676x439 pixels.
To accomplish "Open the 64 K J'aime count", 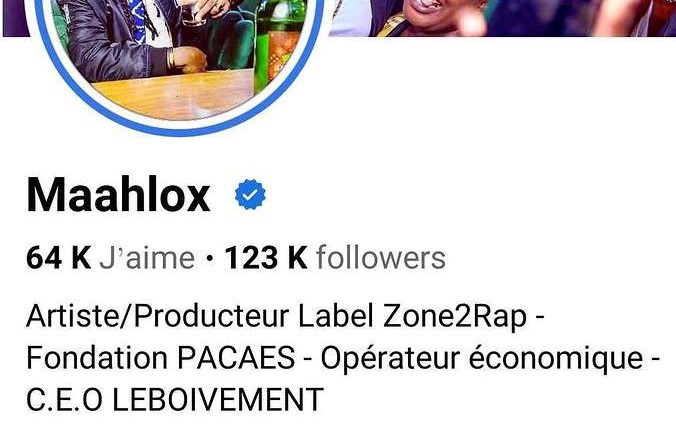I will tap(111, 258).
